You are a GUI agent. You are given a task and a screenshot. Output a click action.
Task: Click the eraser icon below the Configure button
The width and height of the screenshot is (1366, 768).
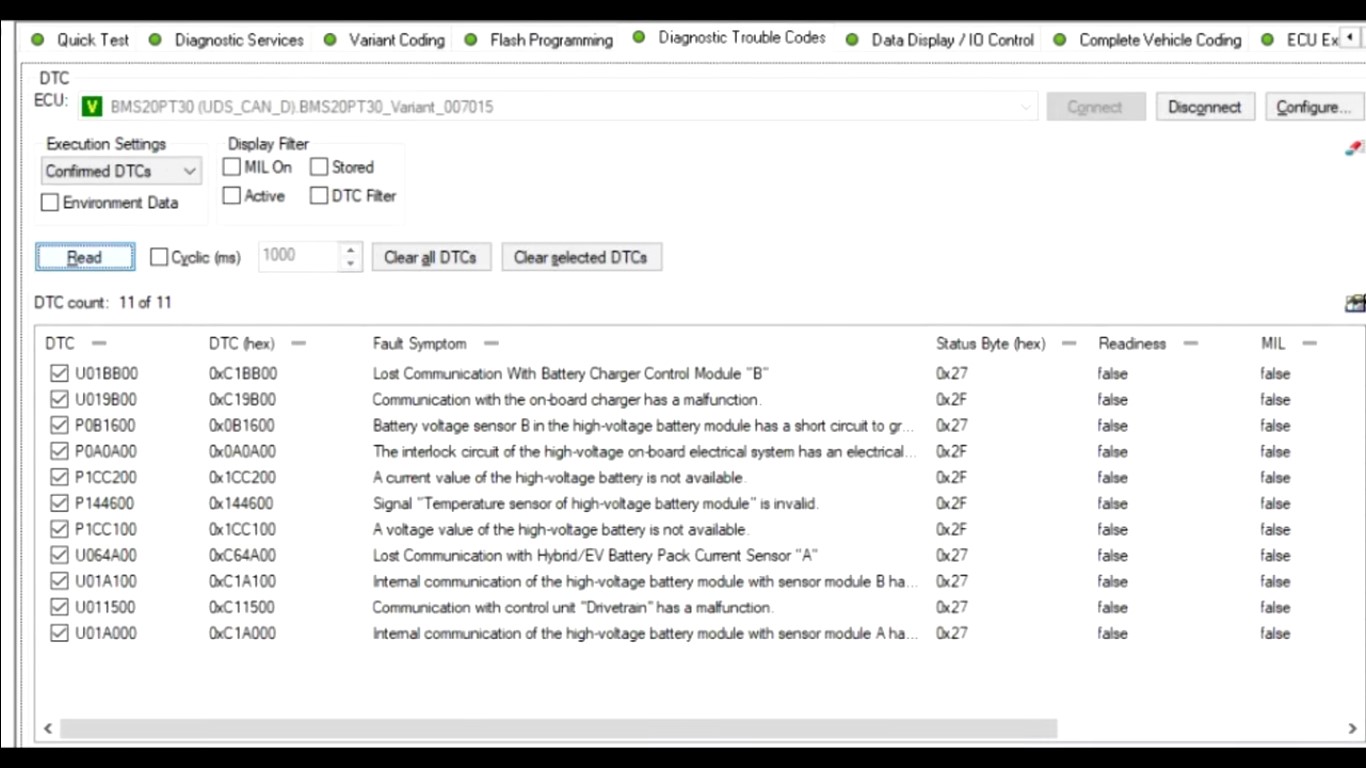pyautogui.click(x=1354, y=148)
